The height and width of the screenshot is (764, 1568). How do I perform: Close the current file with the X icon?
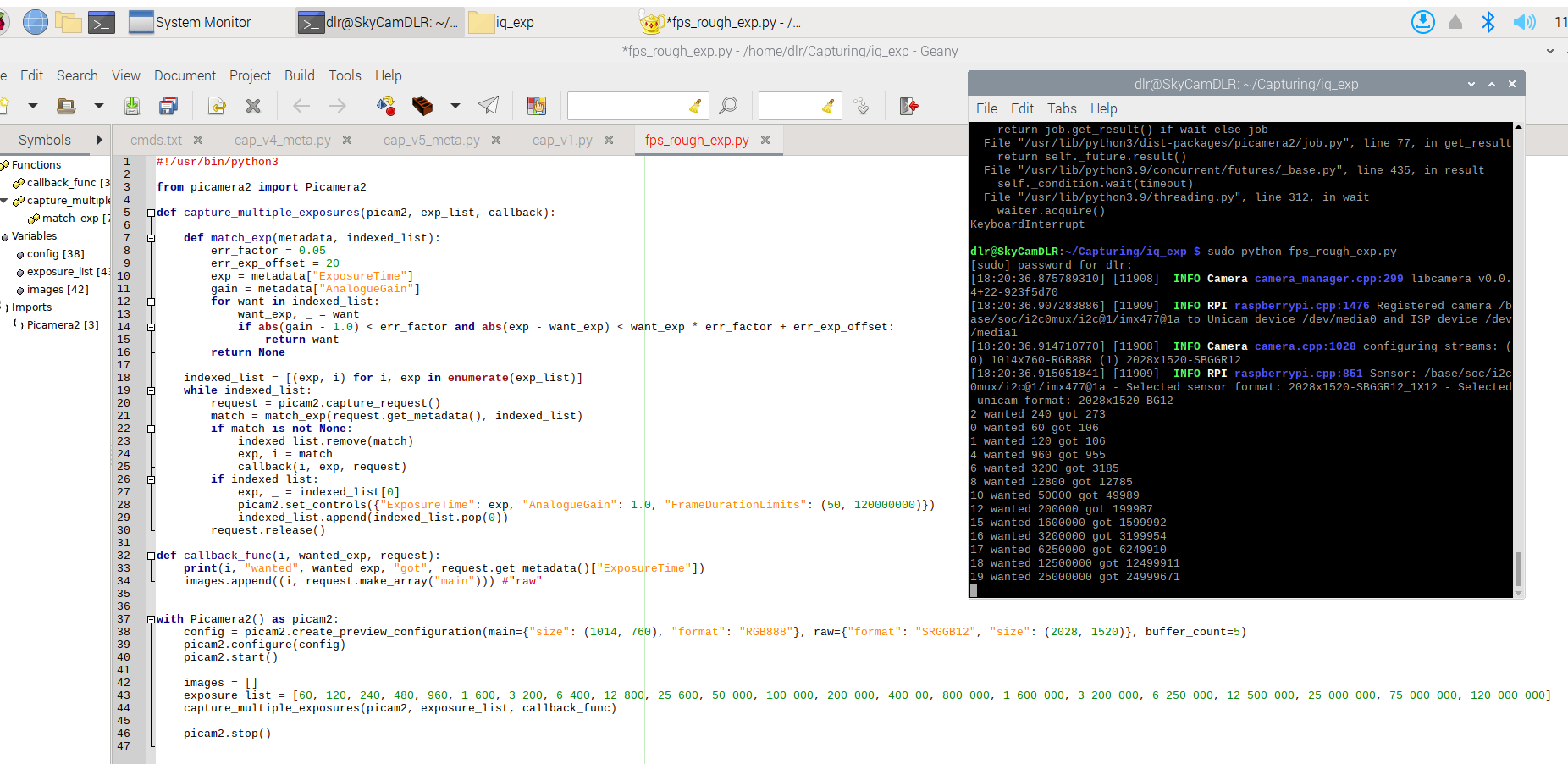click(x=254, y=106)
